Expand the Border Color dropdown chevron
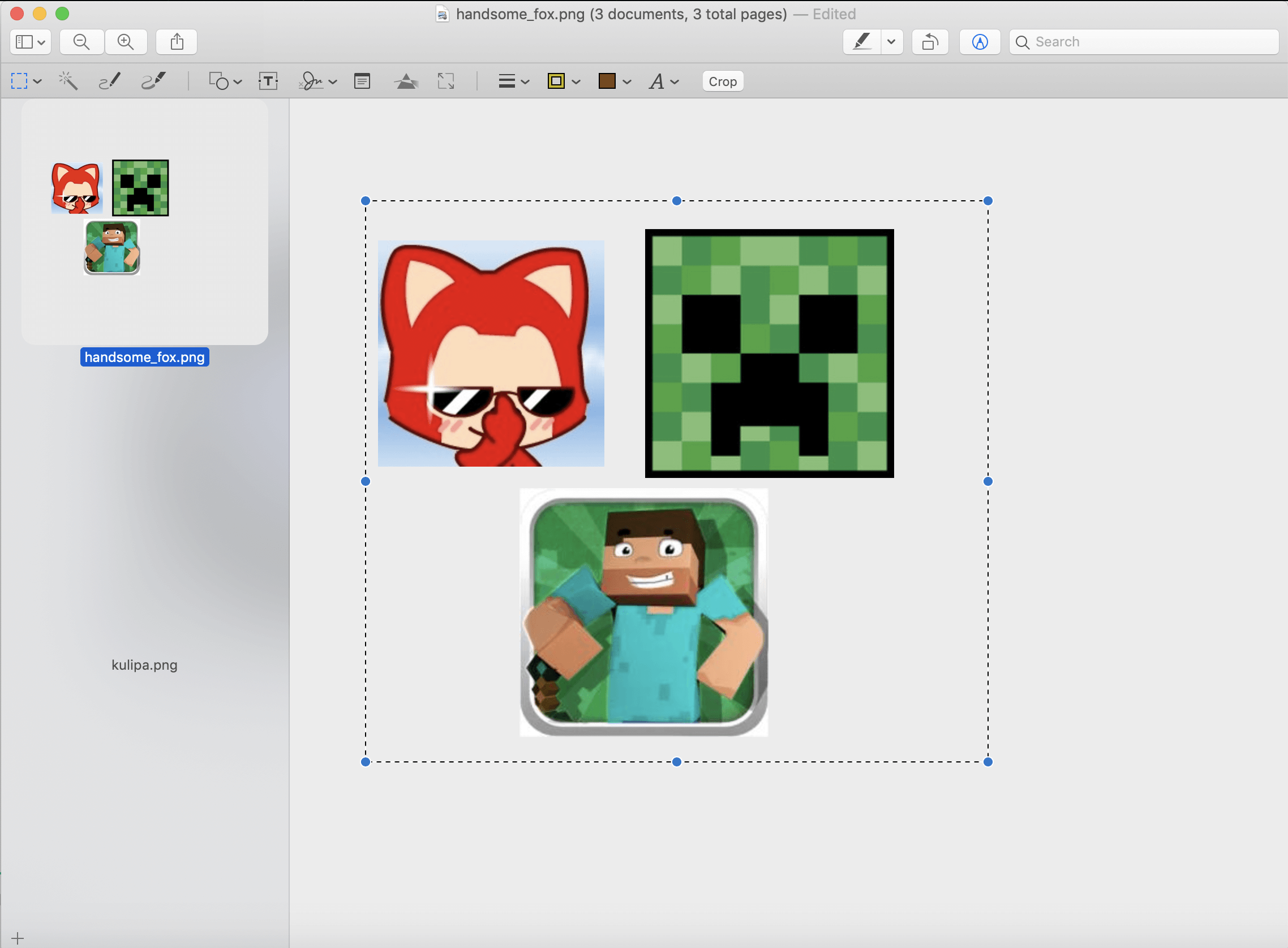Screen dimensions: 1288x948 point(576,81)
